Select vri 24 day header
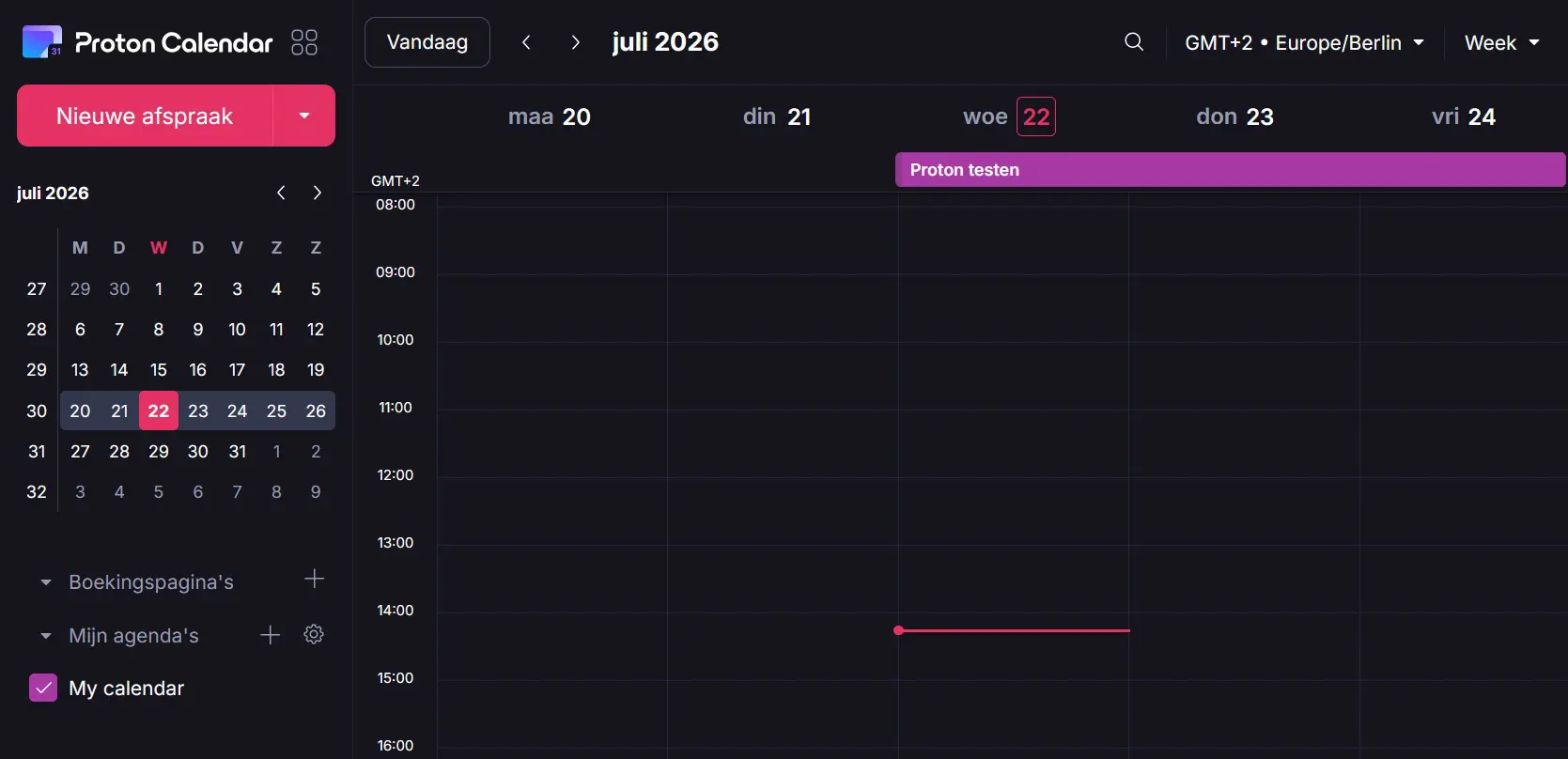This screenshot has height=759, width=1568. (x=1464, y=116)
